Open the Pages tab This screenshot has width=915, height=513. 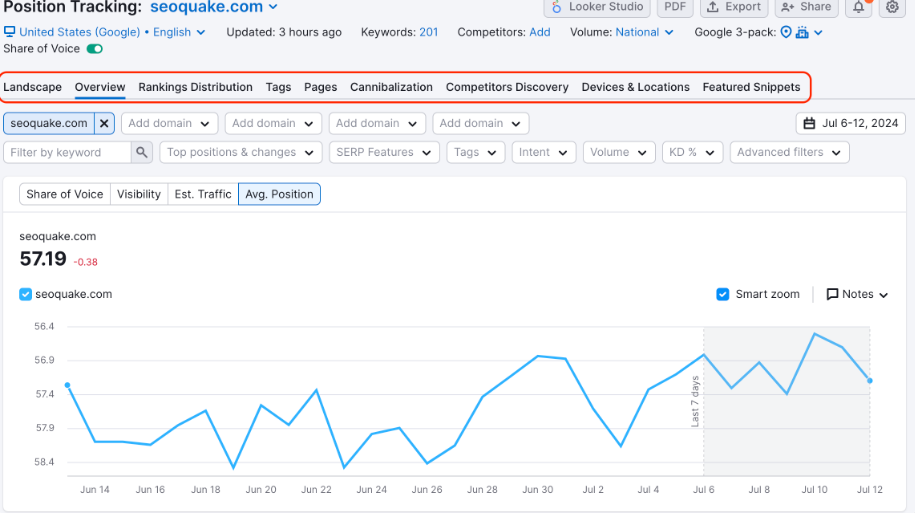320,87
